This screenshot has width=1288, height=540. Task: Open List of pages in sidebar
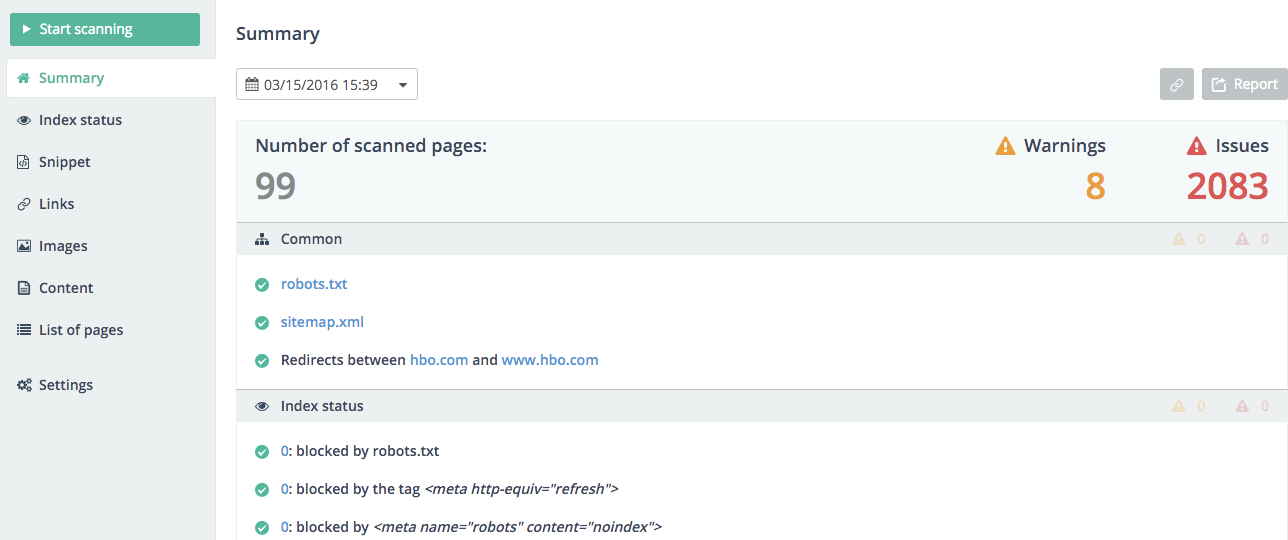pos(81,330)
